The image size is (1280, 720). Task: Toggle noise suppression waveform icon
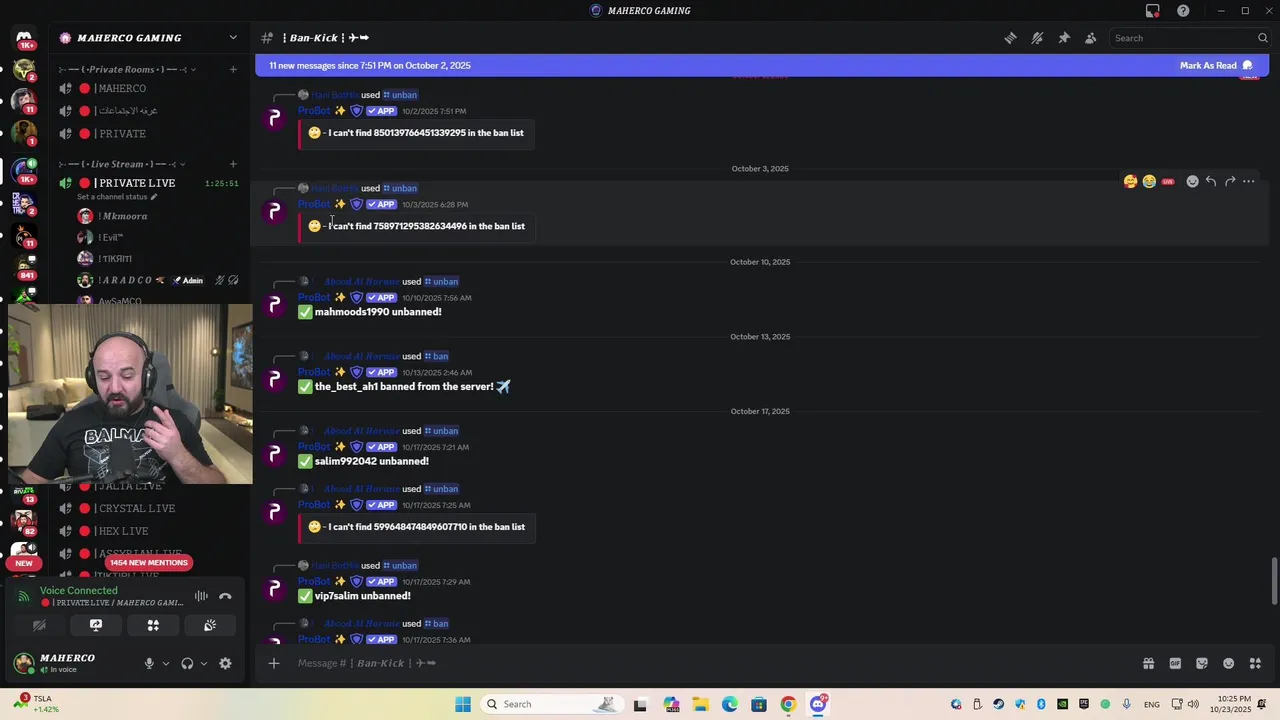click(201, 596)
